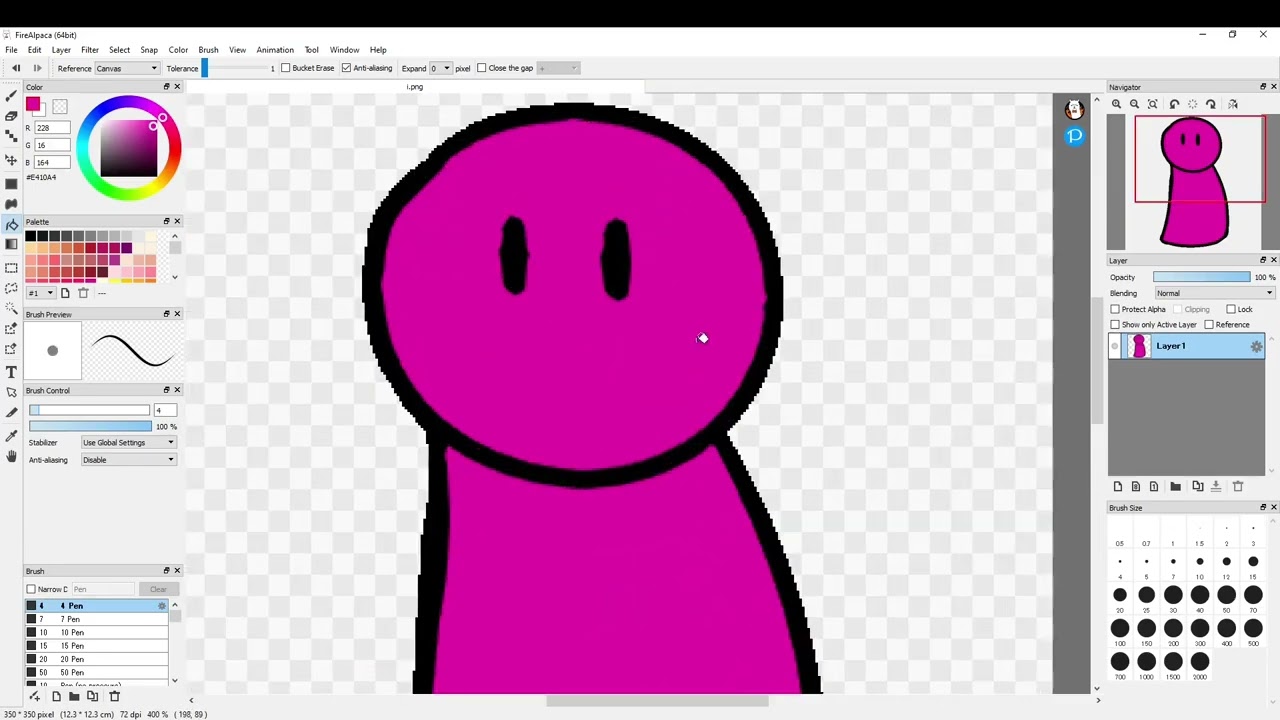
Task: Select the Eyedropper tool
Action: point(11,435)
